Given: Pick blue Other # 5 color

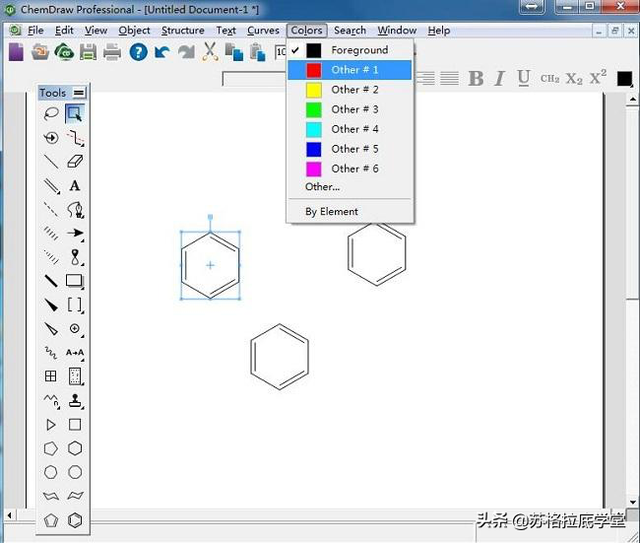Looking at the screenshot, I should 350,149.
